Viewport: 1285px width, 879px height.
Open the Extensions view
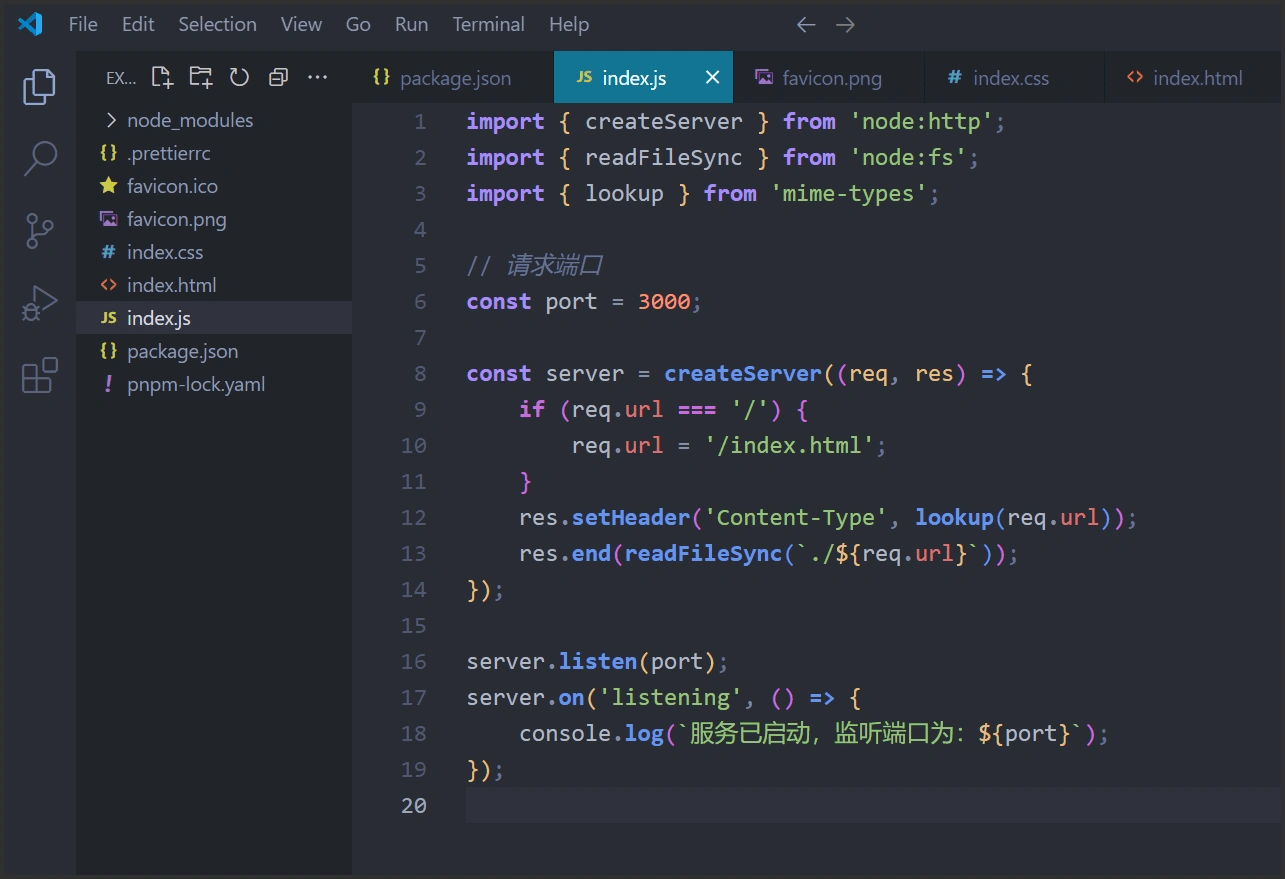point(39,375)
